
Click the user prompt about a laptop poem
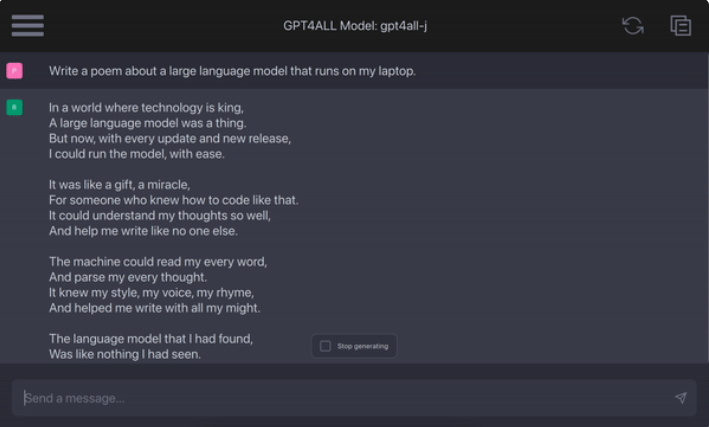point(232,71)
